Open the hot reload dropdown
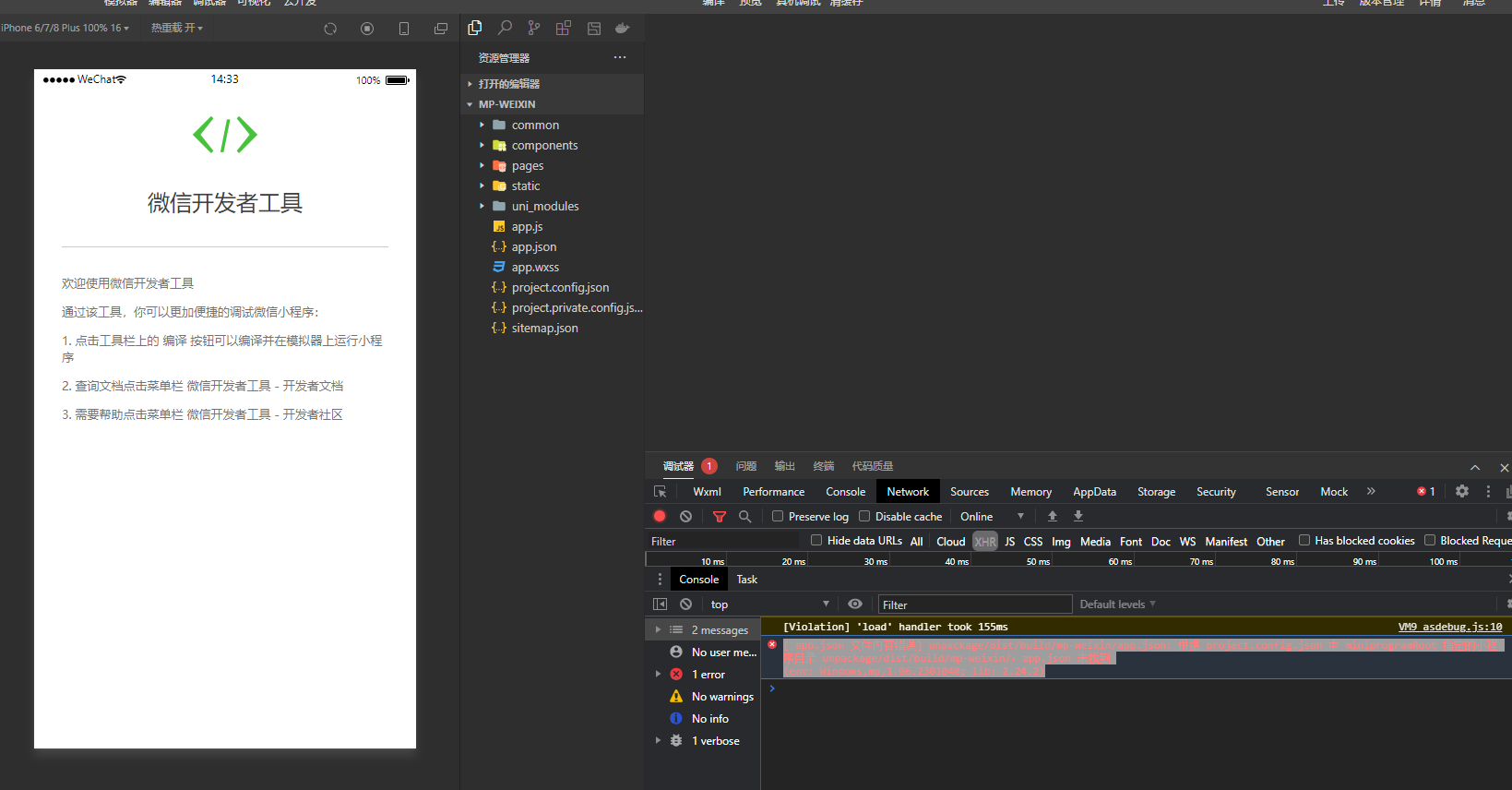Image resolution: width=1512 pixels, height=790 pixels. pos(177,28)
